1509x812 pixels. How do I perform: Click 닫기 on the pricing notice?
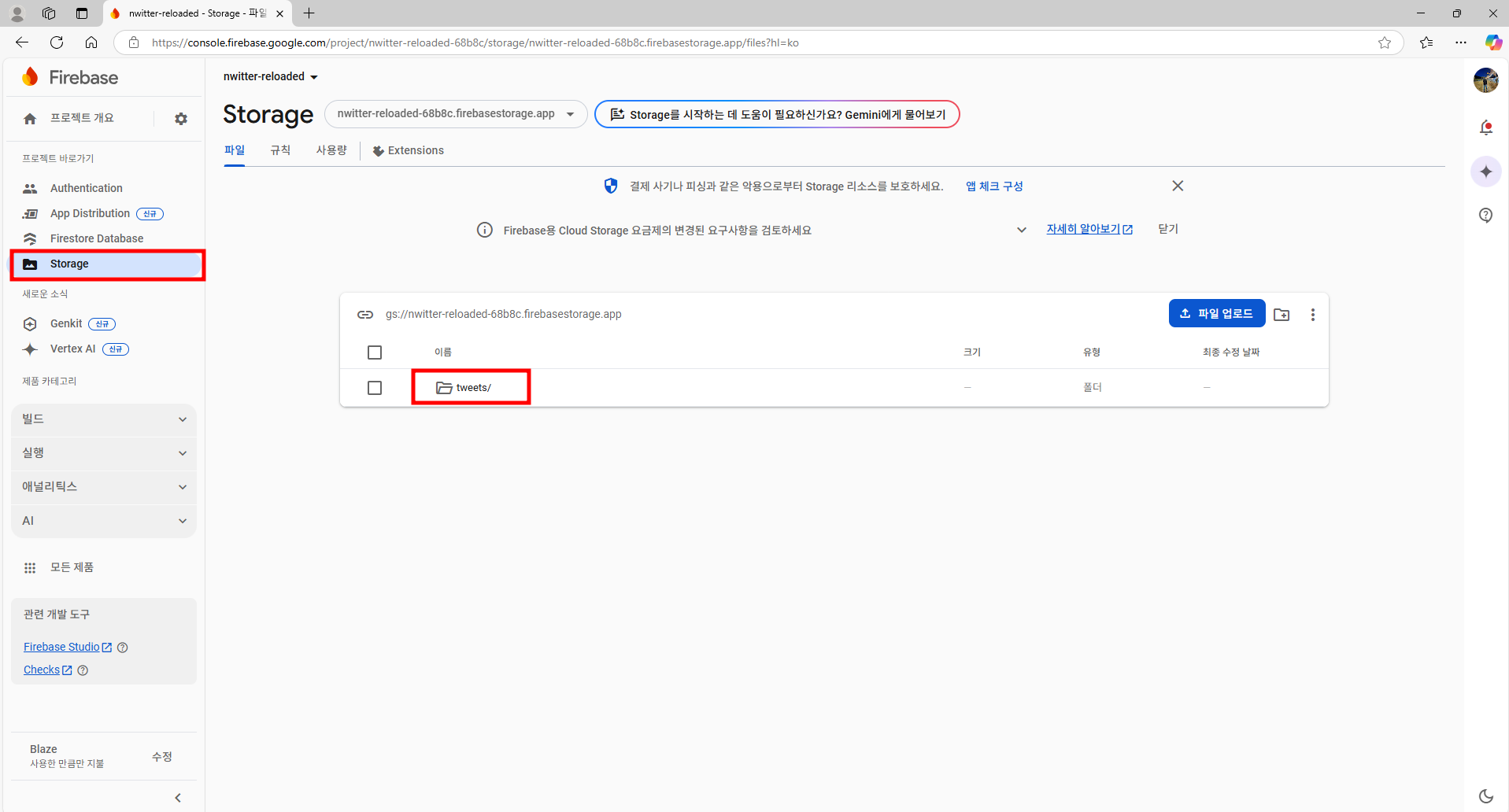(1168, 229)
